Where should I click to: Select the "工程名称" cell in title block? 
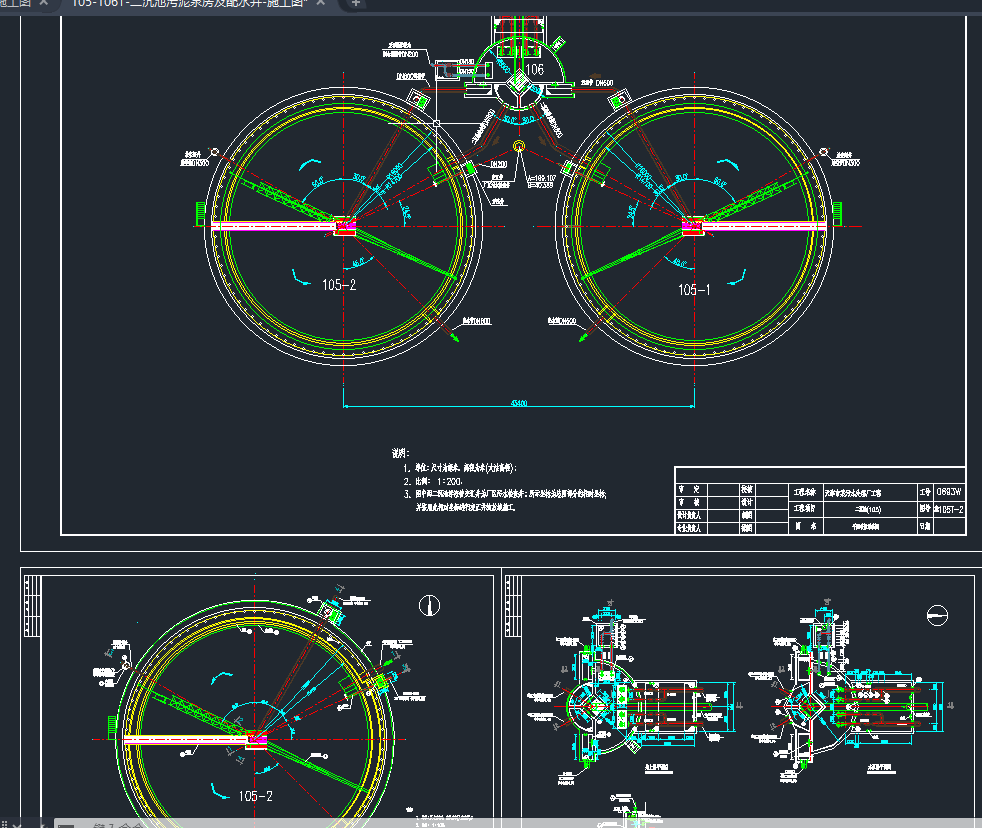[x=805, y=492]
